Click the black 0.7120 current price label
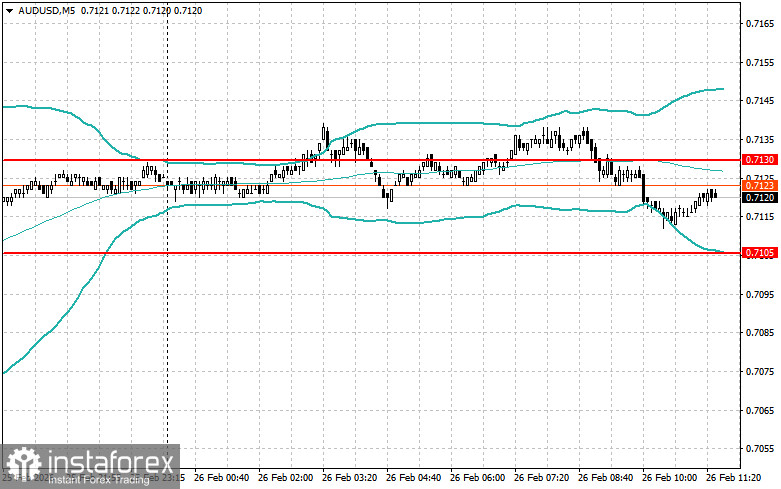Viewport: 781px width, 489px height. [x=760, y=198]
